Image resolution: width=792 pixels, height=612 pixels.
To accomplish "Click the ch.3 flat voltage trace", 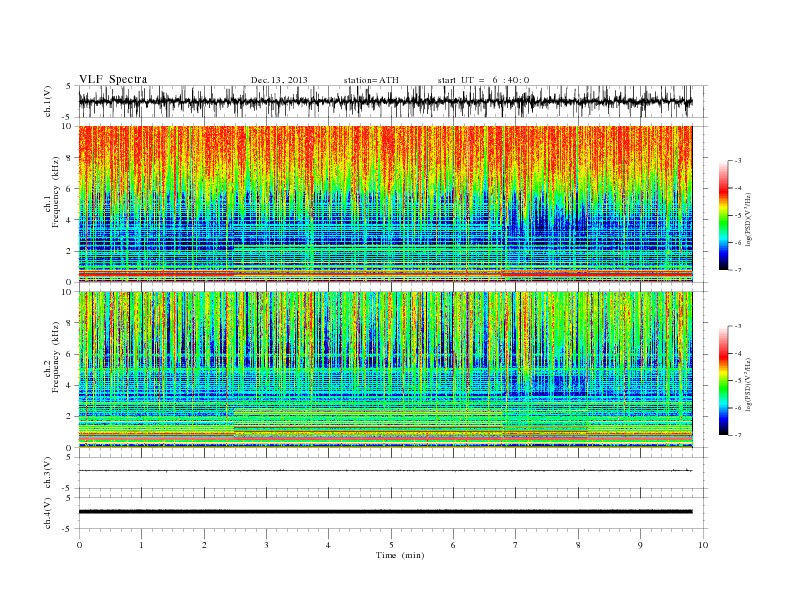I will click(385, 471).
